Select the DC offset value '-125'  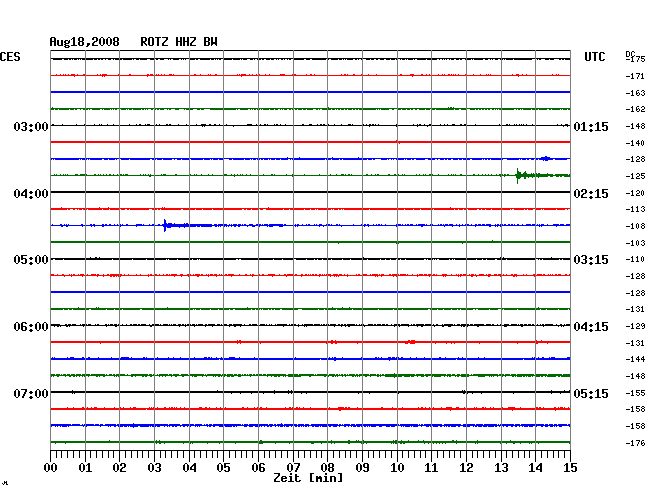tap(635, 176)
